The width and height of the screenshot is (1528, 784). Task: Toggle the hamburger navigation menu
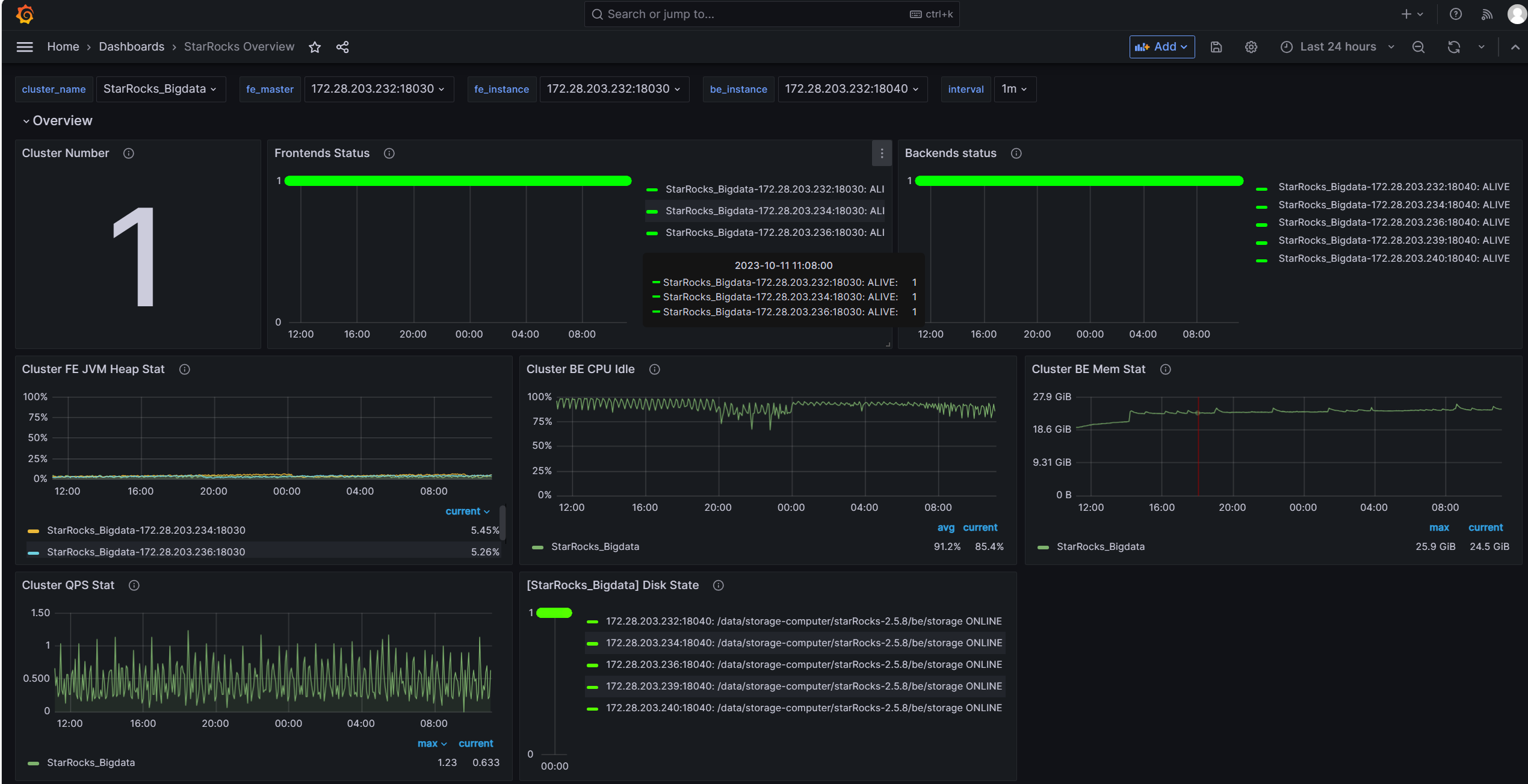[25, 47]
